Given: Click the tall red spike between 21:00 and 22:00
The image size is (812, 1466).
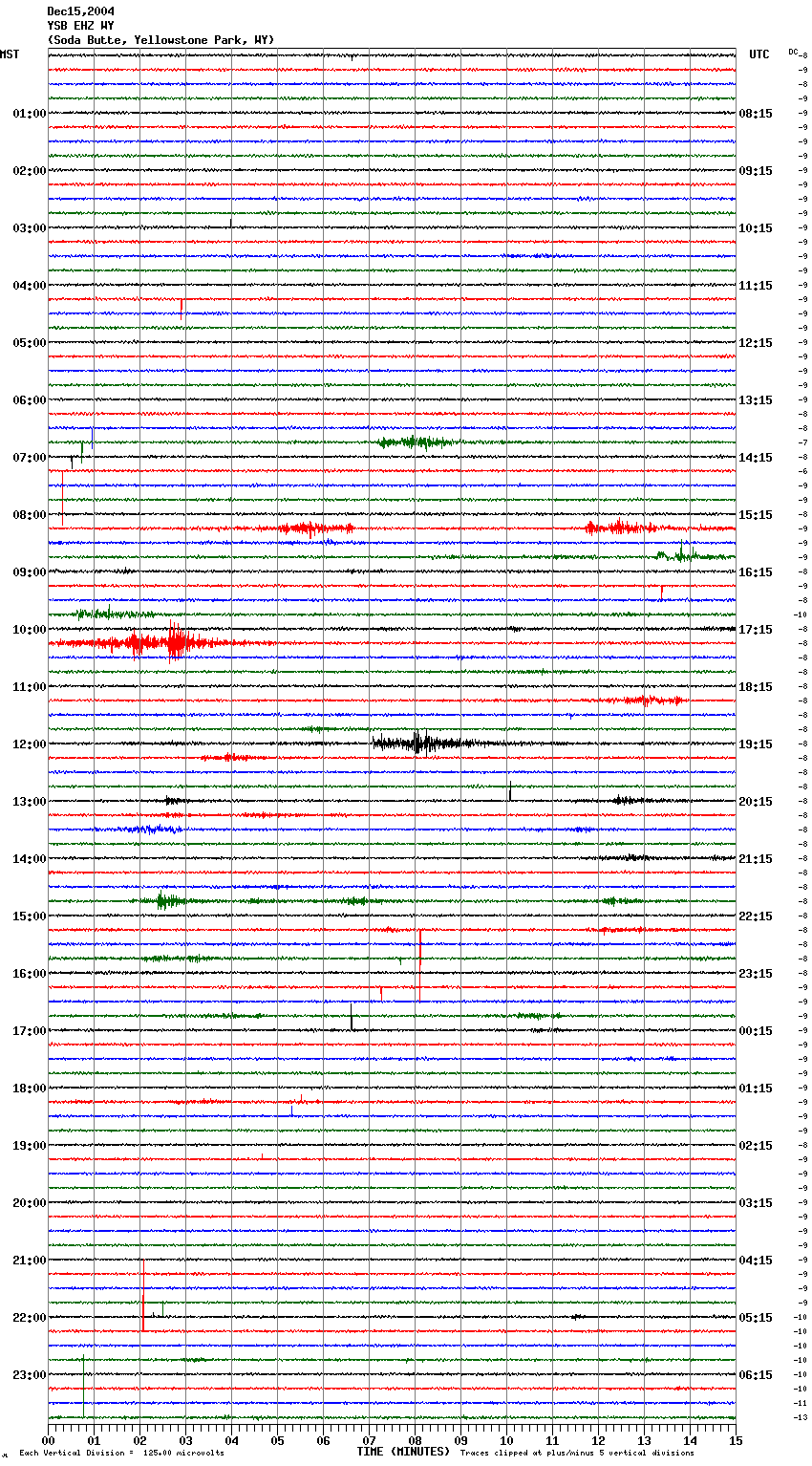Looking at the screenshot, I should 143,1295.
